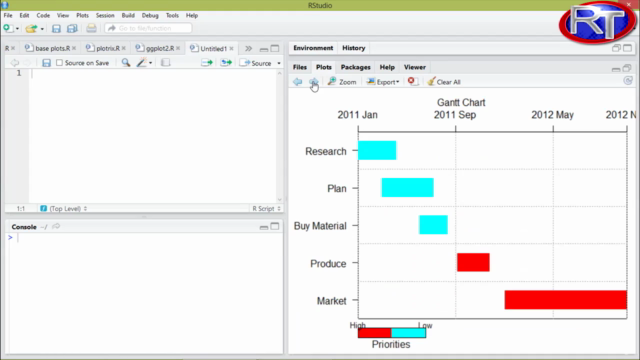This screenshot has width=640, height=360.
Task: Open the Help menu
Action: coord(191,15)
